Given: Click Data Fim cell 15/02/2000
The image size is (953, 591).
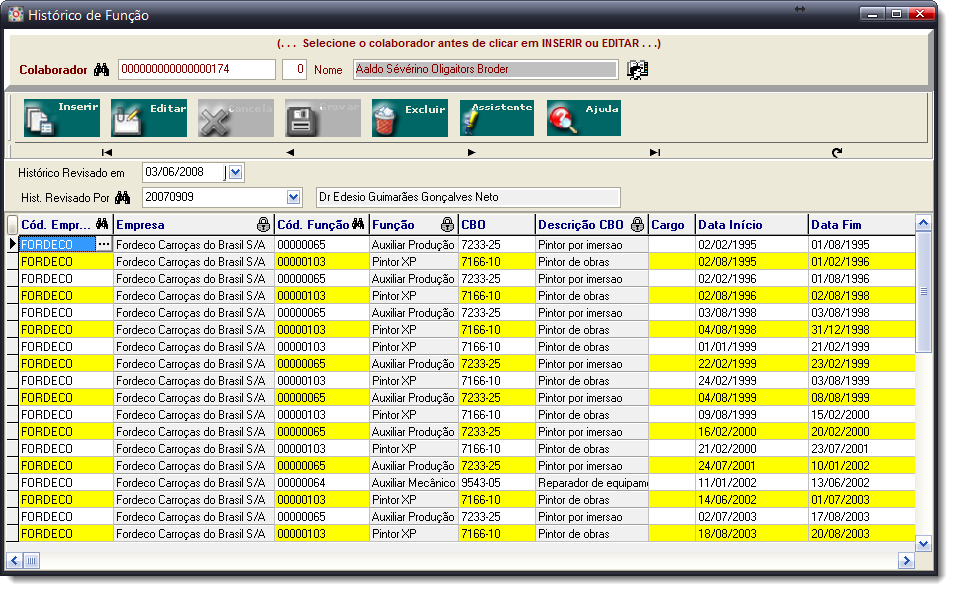Looking at the screenshot, I should click(861, 415).
